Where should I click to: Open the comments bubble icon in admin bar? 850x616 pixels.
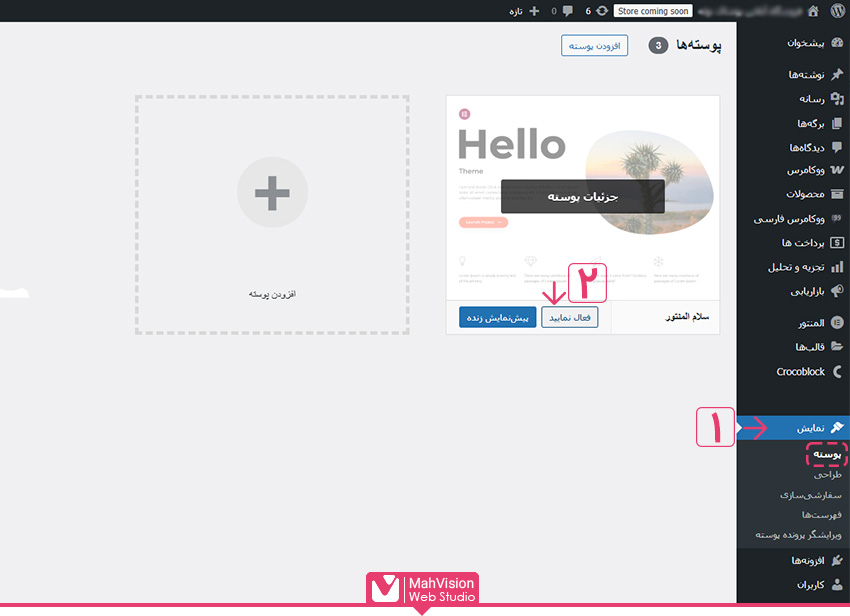pos(569,11)
